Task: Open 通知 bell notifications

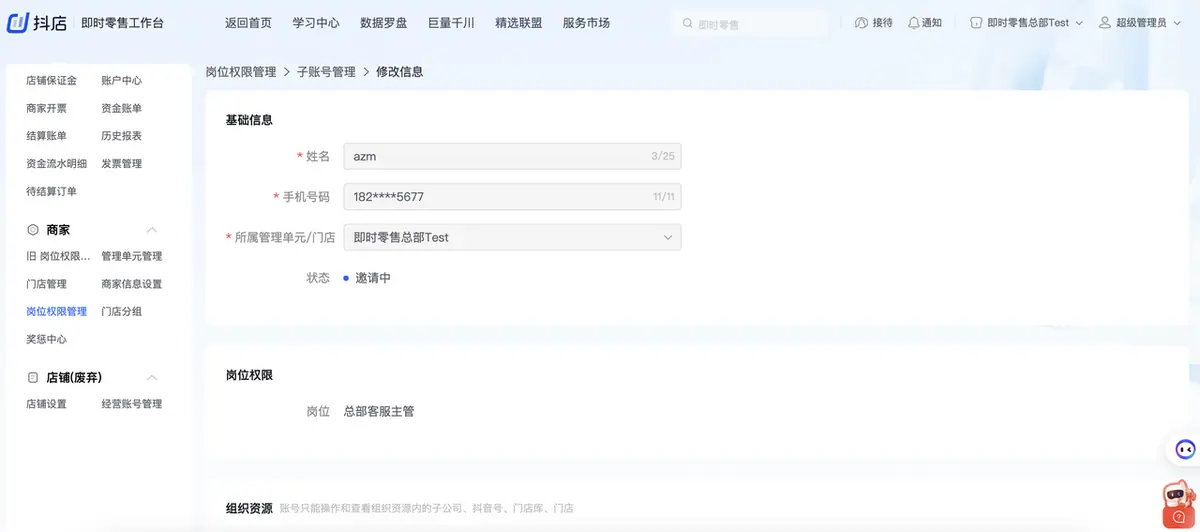Action: pos(913,23)
